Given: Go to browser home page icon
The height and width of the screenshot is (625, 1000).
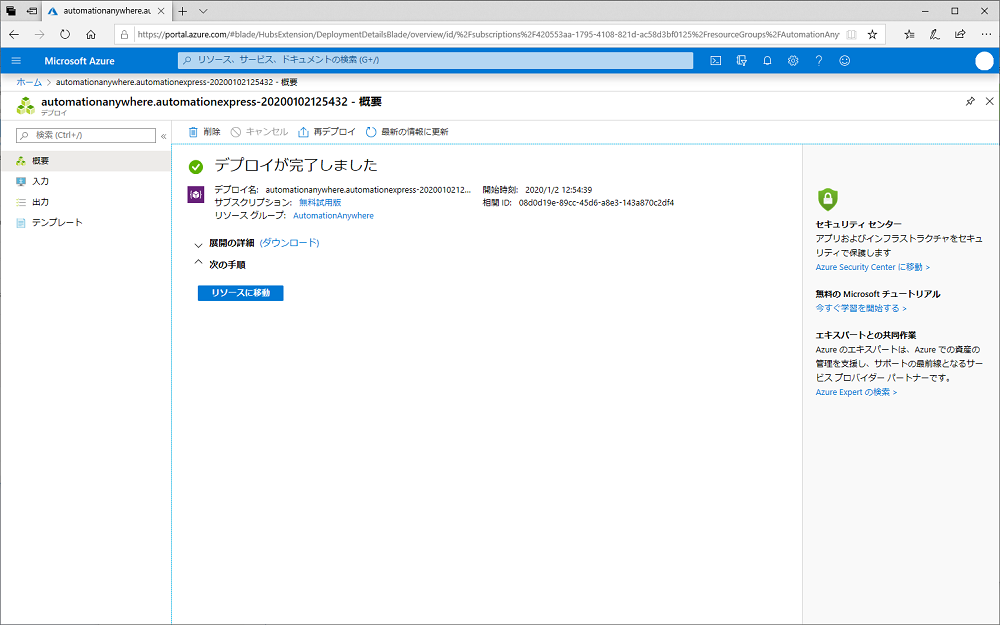Looking at the screenshot, I should click(x=91, y=34).
